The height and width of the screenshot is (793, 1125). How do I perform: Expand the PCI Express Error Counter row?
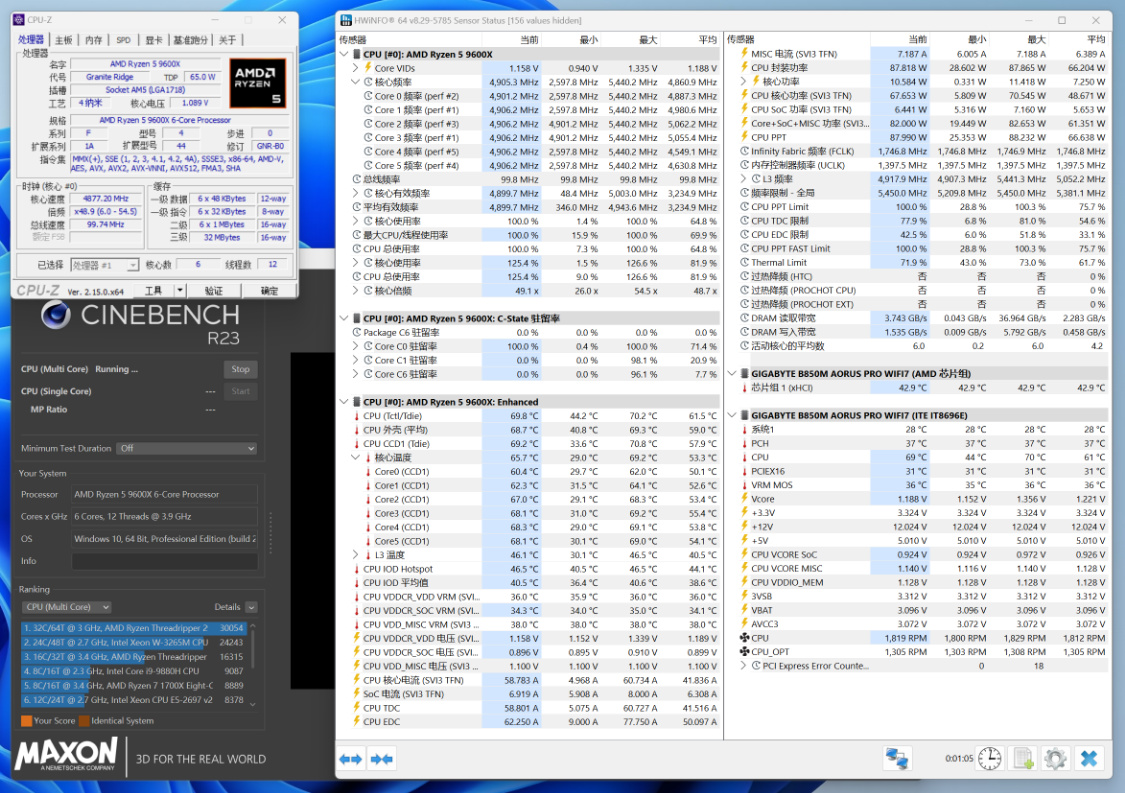(743, 666)
